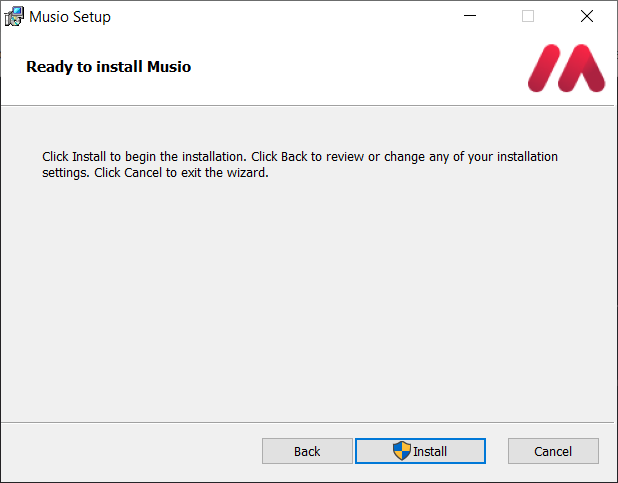Close the Musio Setup wizard window
This screenshot has height=483, width=618.
pos(587,16)
